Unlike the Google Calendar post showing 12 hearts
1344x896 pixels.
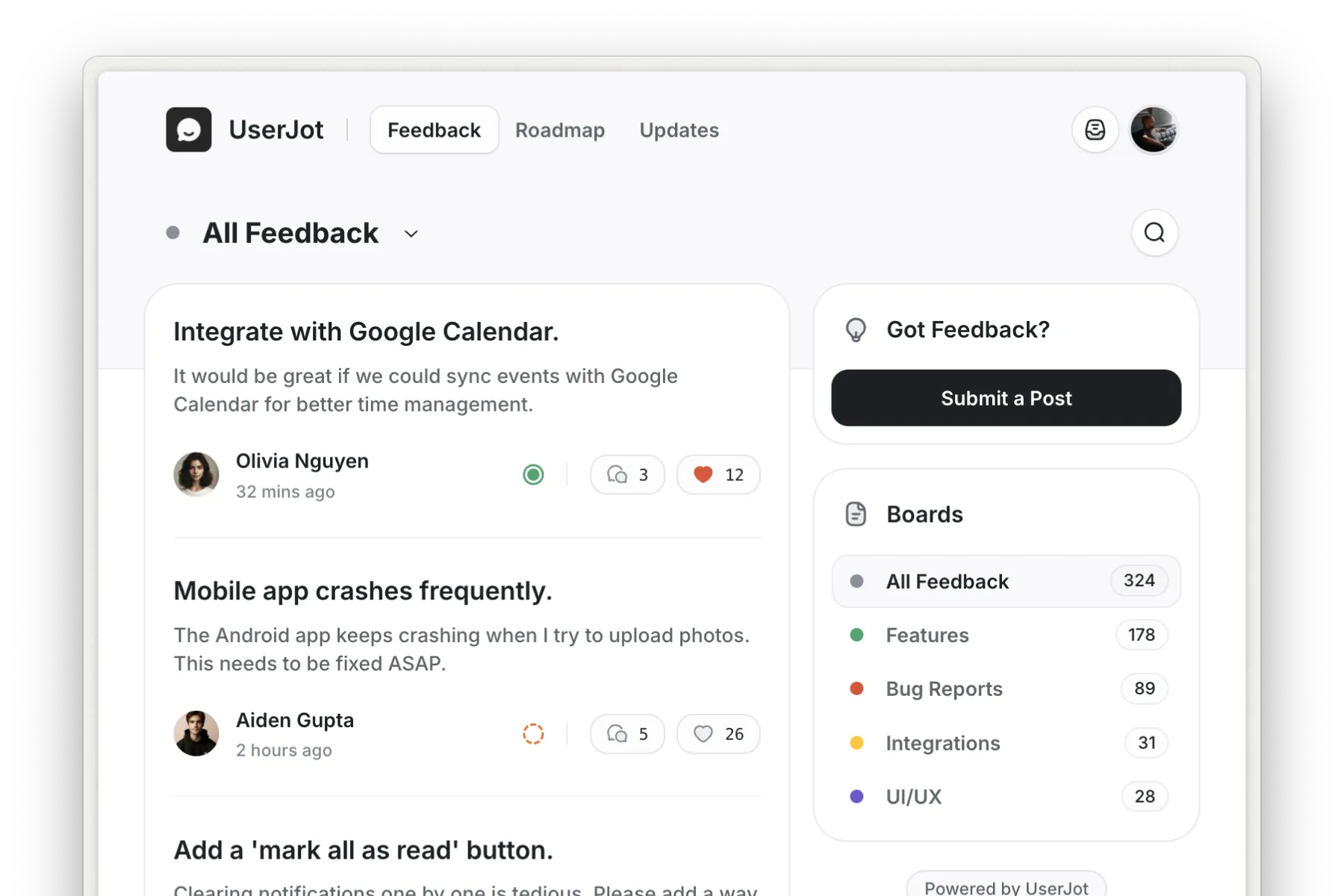pos(718,474)
